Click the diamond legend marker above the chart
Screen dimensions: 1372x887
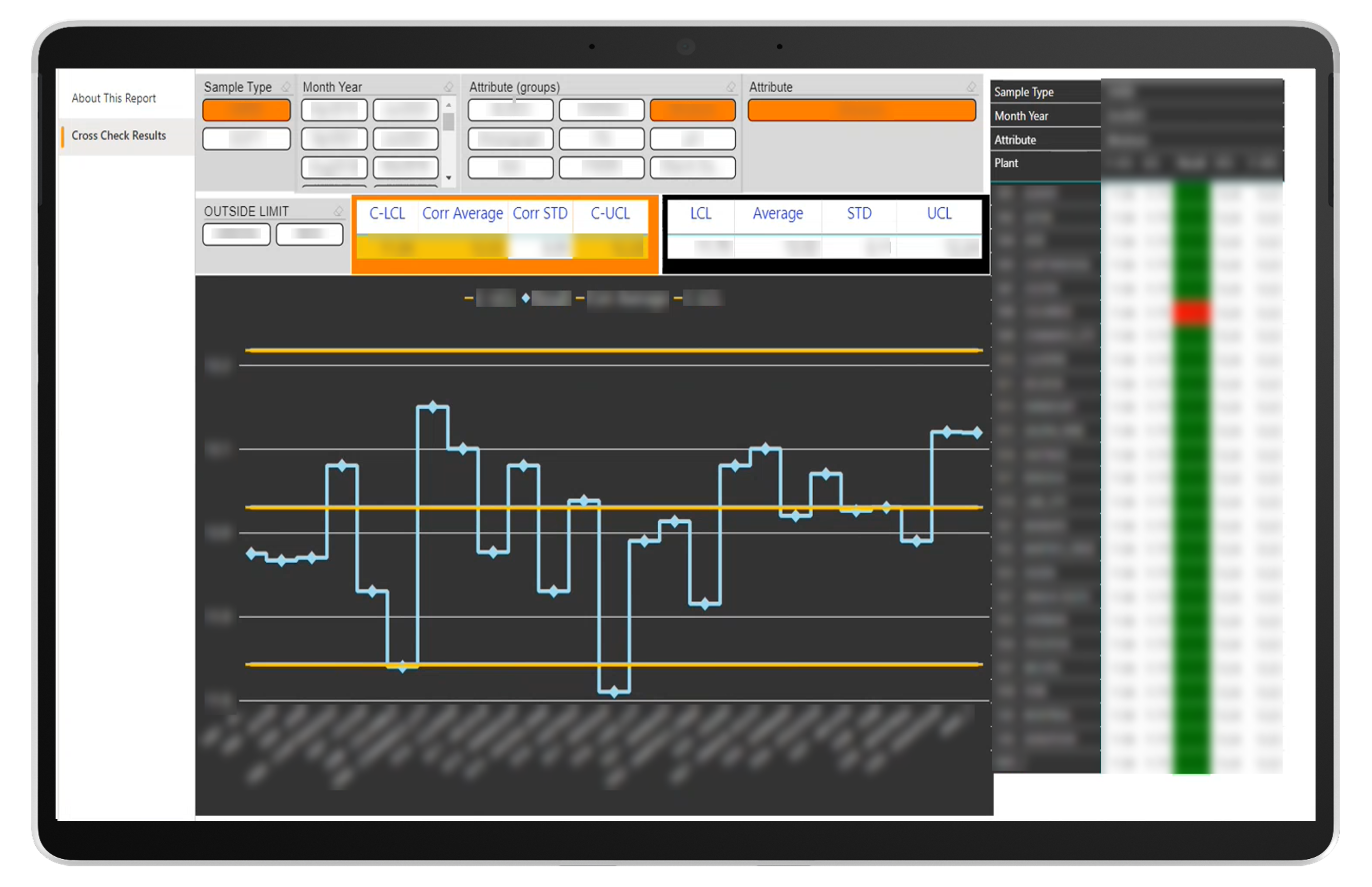pos(525,299)
